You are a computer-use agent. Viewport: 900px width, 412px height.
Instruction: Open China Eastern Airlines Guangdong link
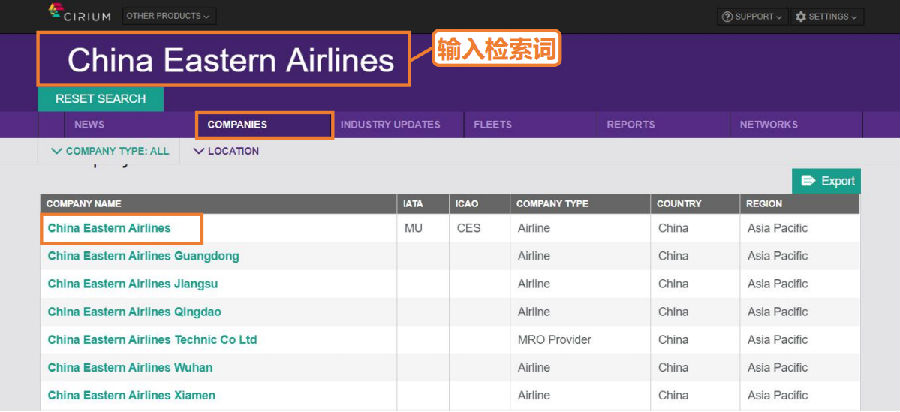[x=143, y=256]
